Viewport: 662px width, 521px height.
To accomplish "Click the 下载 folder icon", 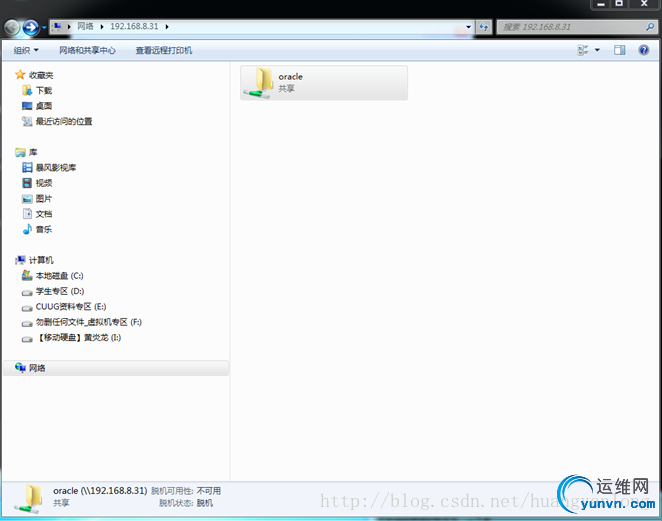I will point(27,90).
